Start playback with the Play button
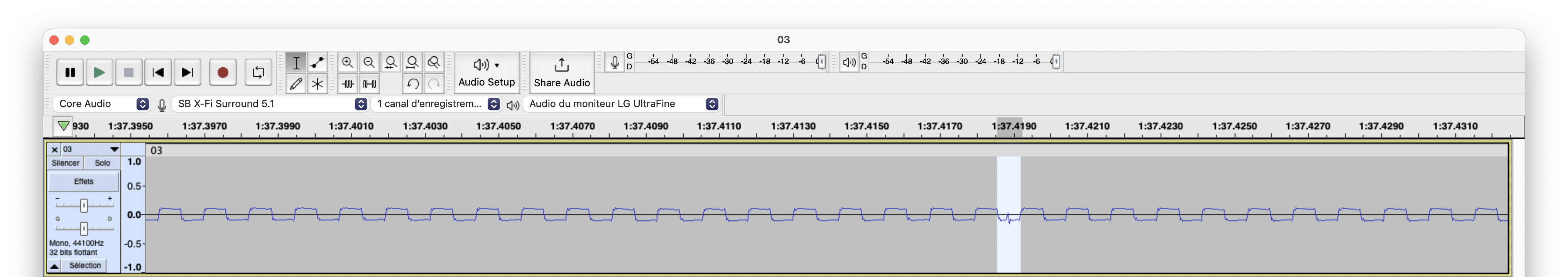The image size is (1568, 277). coord(99,72)
